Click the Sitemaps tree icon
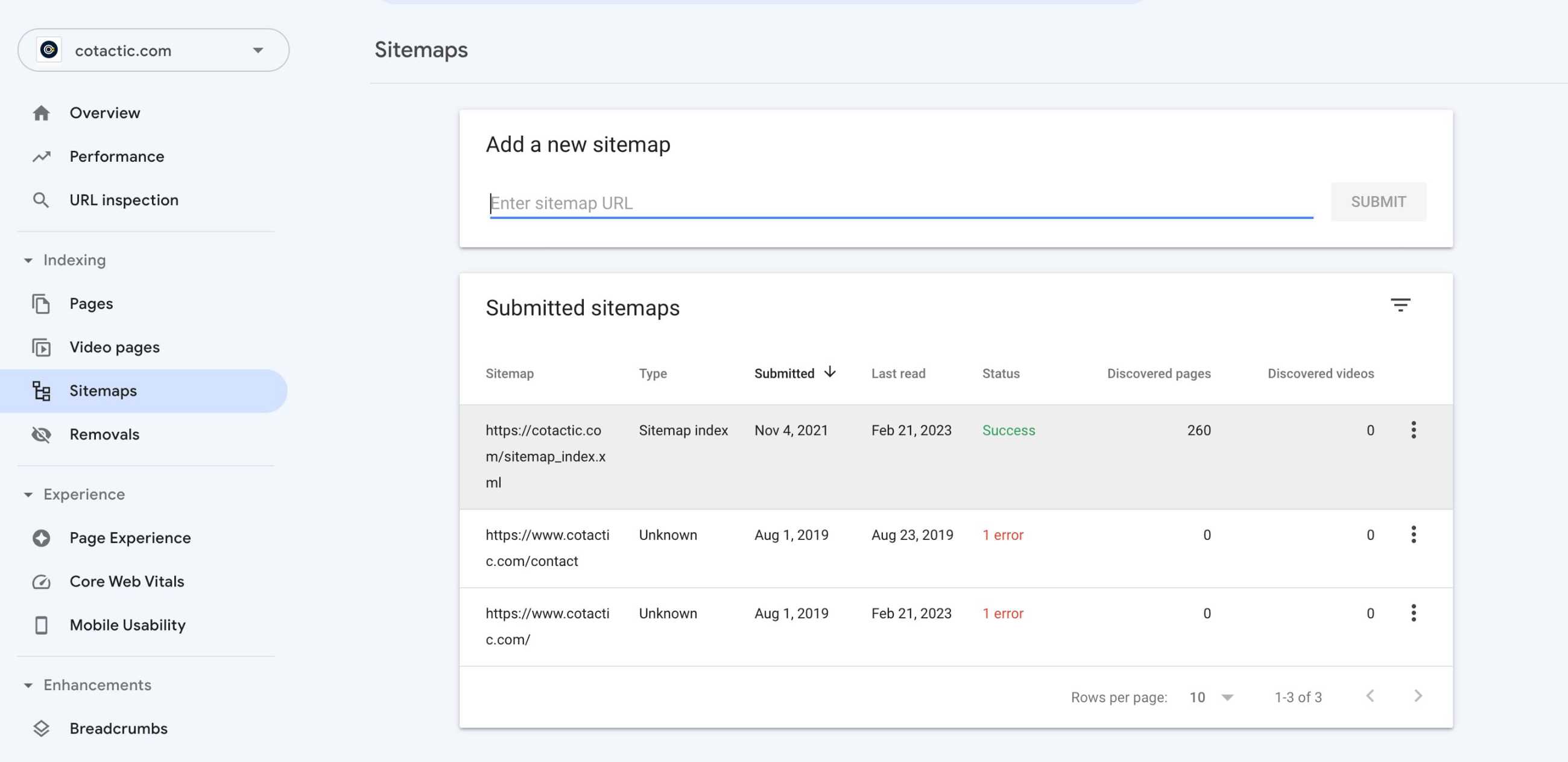 (x=42, y=390)
